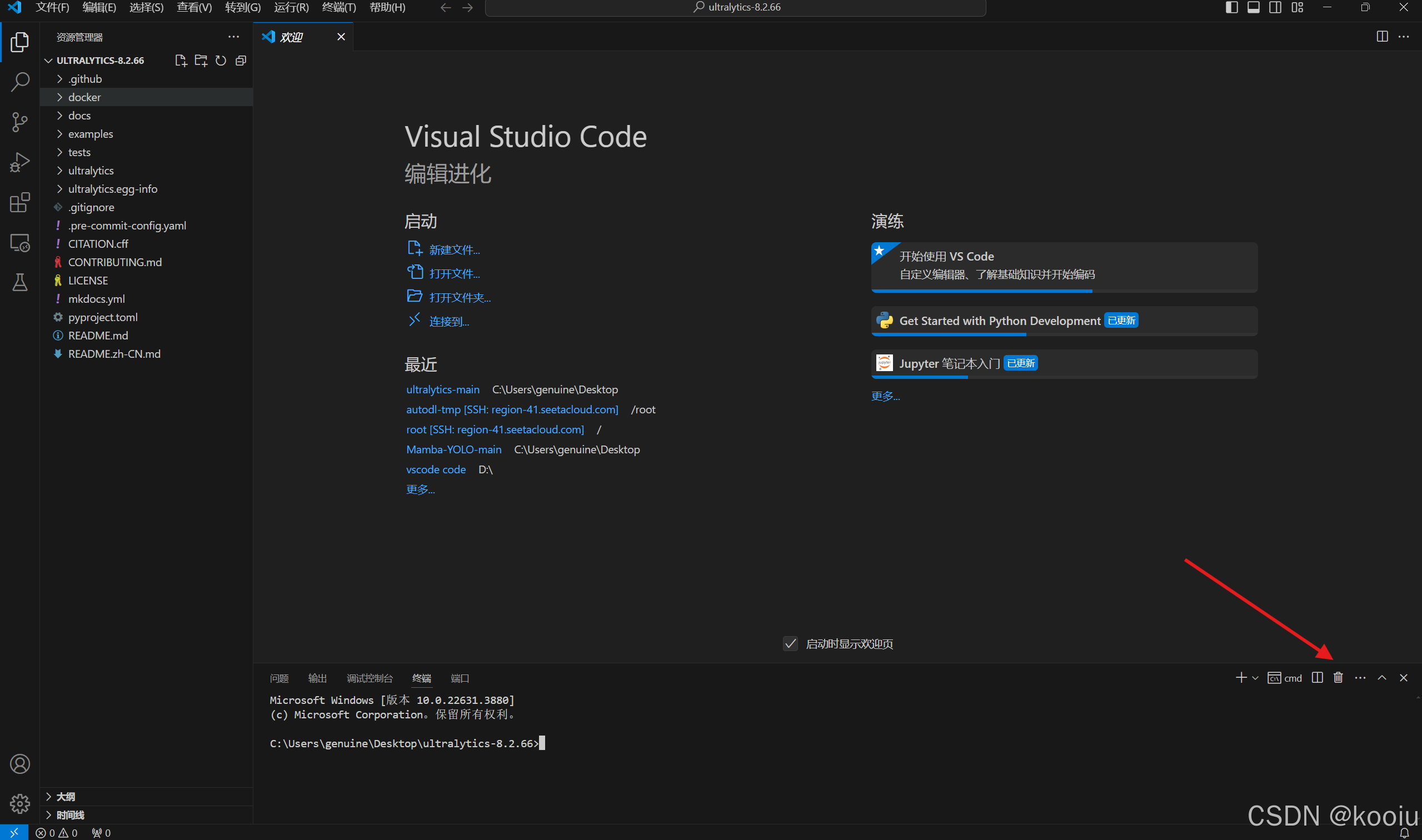Open the Testing flask view

pyautogui.click(x=20, y=282)
